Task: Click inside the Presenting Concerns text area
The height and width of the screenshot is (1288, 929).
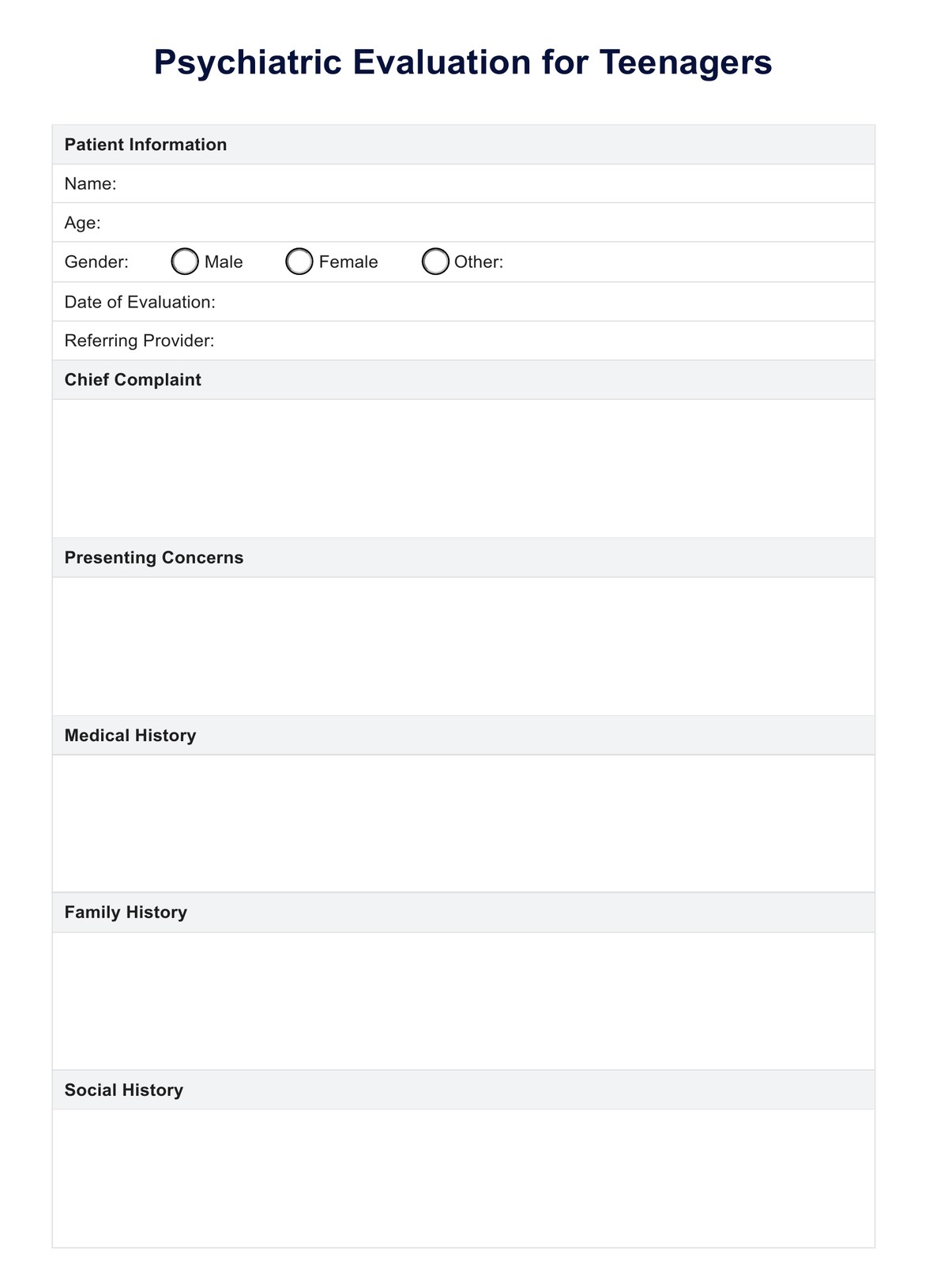Action: [464, 646]
